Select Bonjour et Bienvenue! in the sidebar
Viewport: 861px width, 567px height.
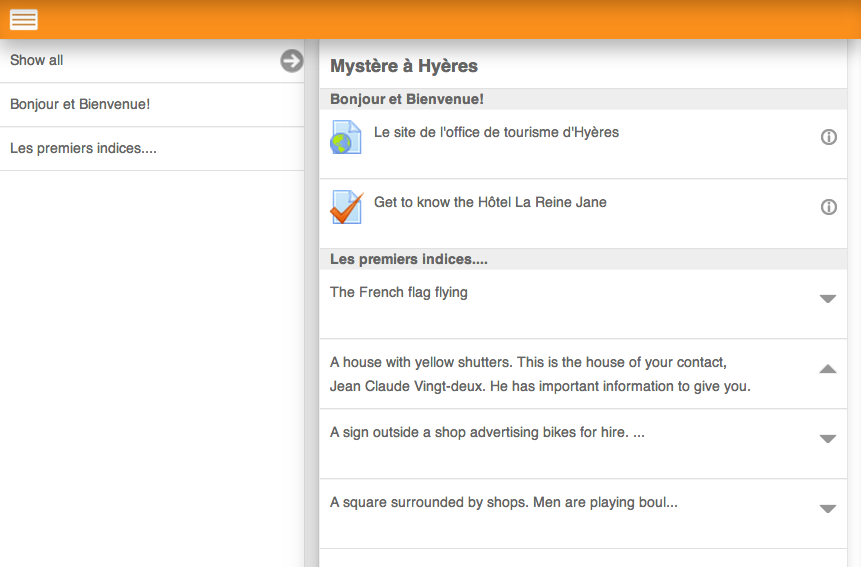(152, 105)
